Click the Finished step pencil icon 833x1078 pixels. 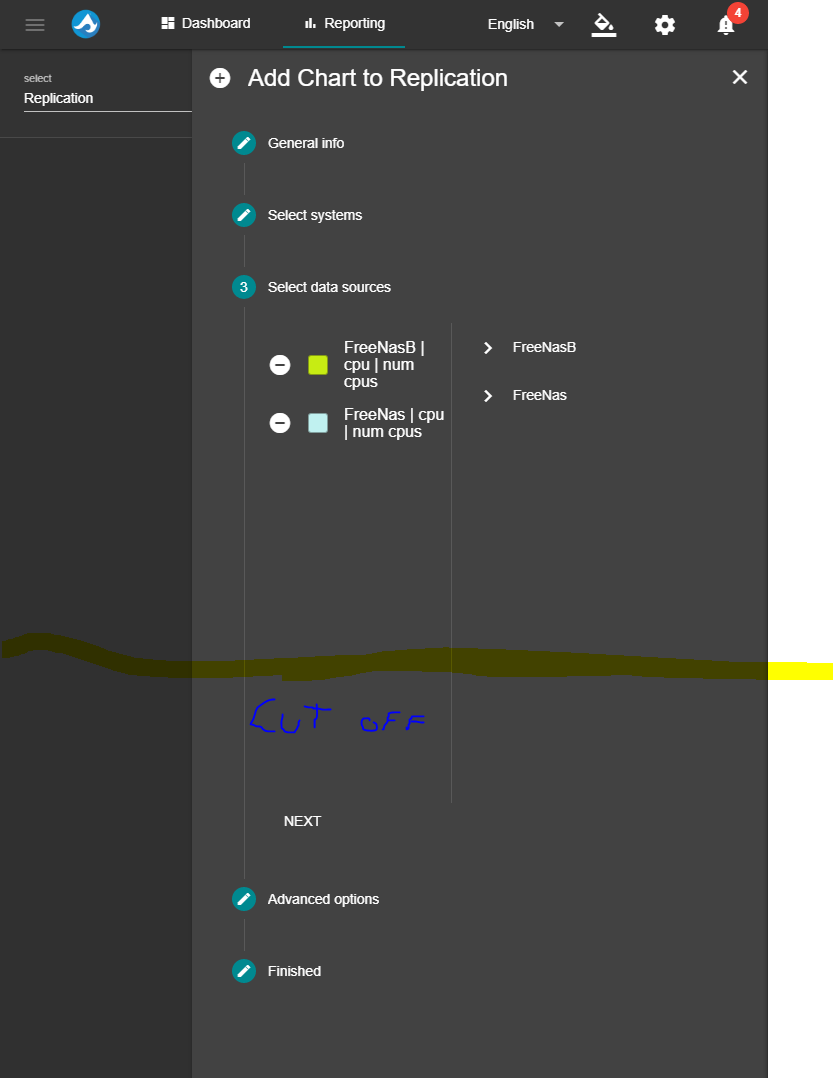point(244,971)
